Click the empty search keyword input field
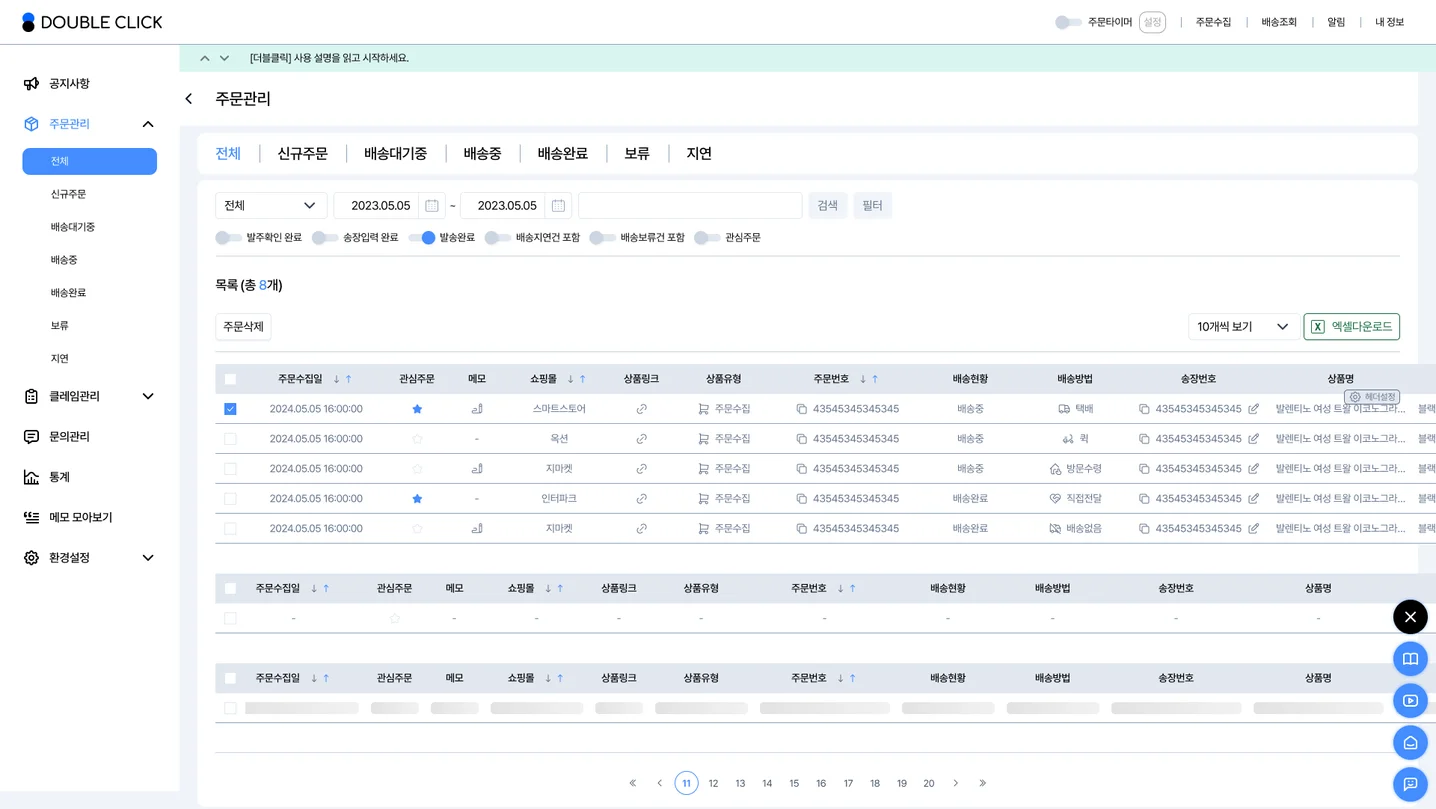Viewport: 1436px width, 809px height. (x=690, y=206)
